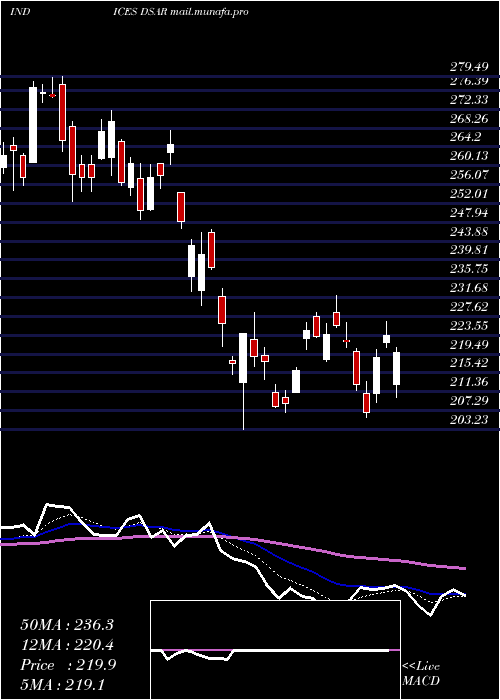Select the 272.33 price label

(x=469, y=100)
